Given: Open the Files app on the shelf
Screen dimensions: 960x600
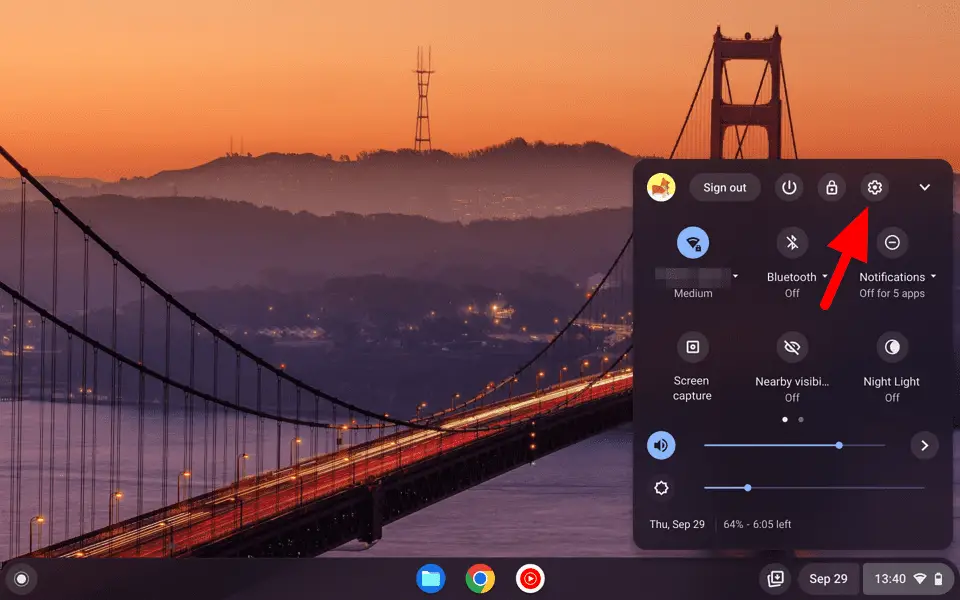Looking at the screenshot, I should 431,578.
